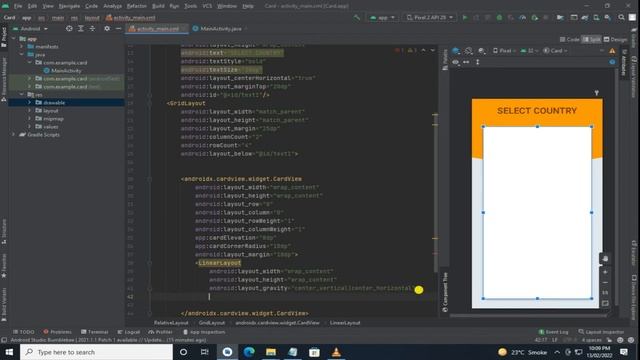Click the design warning triangle icon
Viewport: 640px width, 360px height.
(612, 51)
